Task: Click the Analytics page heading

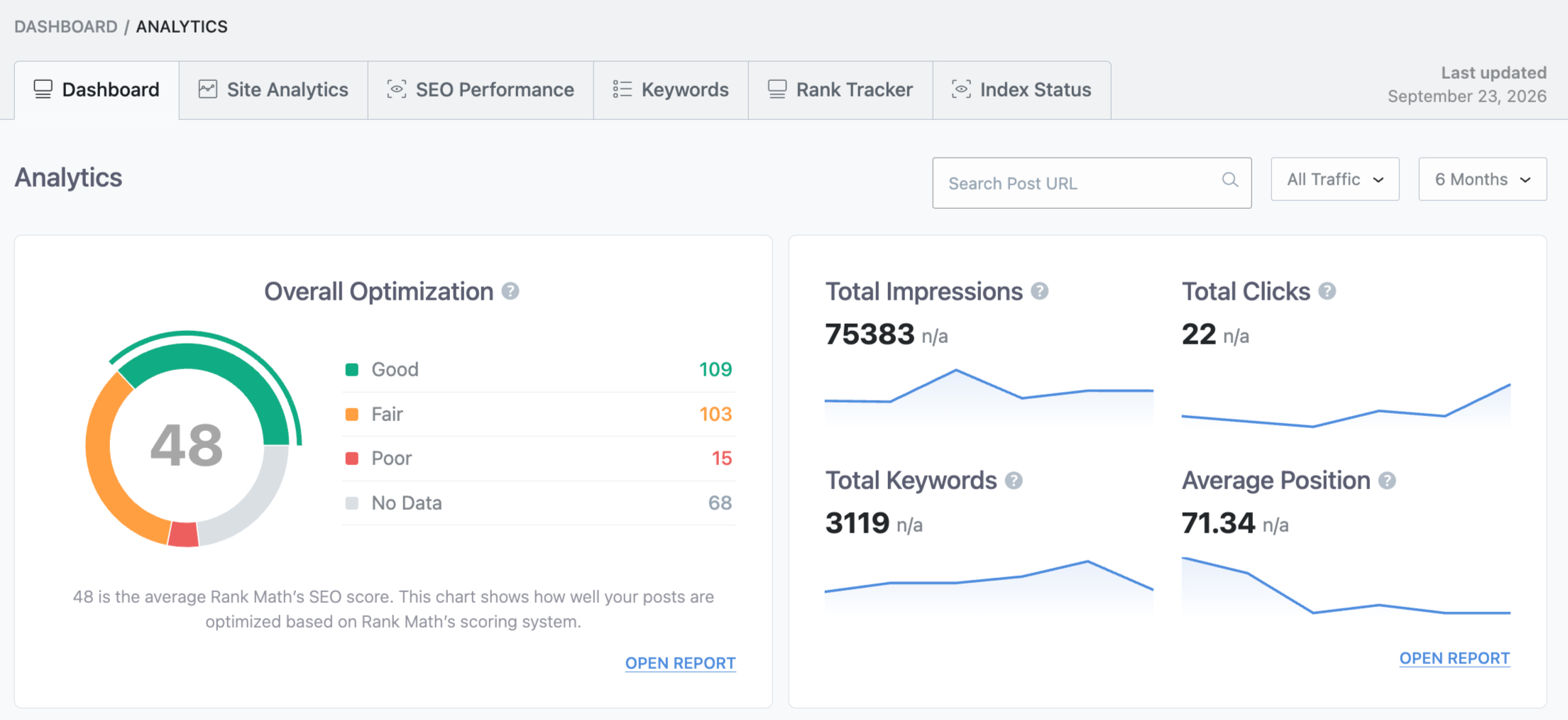Action: click(x=68, y=178)
